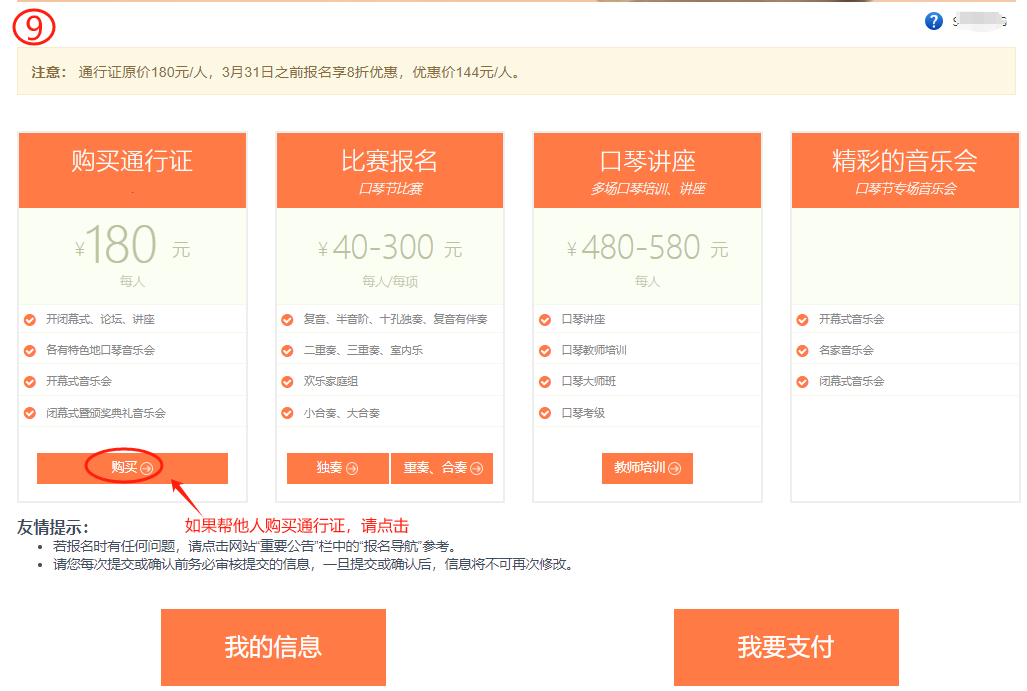Click the checkmark icon beside 开闭幕式、论坛、讲座

pos(30,320)
